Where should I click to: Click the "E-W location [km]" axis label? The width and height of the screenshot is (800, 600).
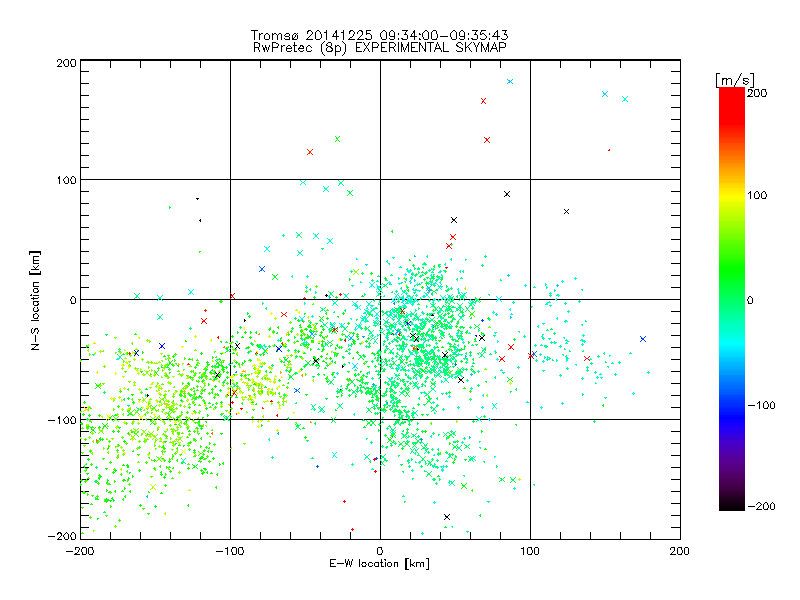click(x=379, y=563)
